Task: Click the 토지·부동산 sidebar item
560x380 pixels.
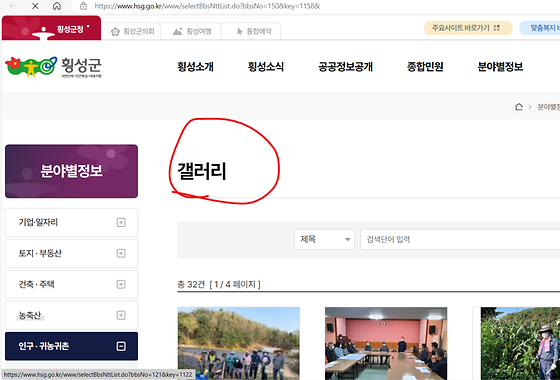Action: point(71,253)
